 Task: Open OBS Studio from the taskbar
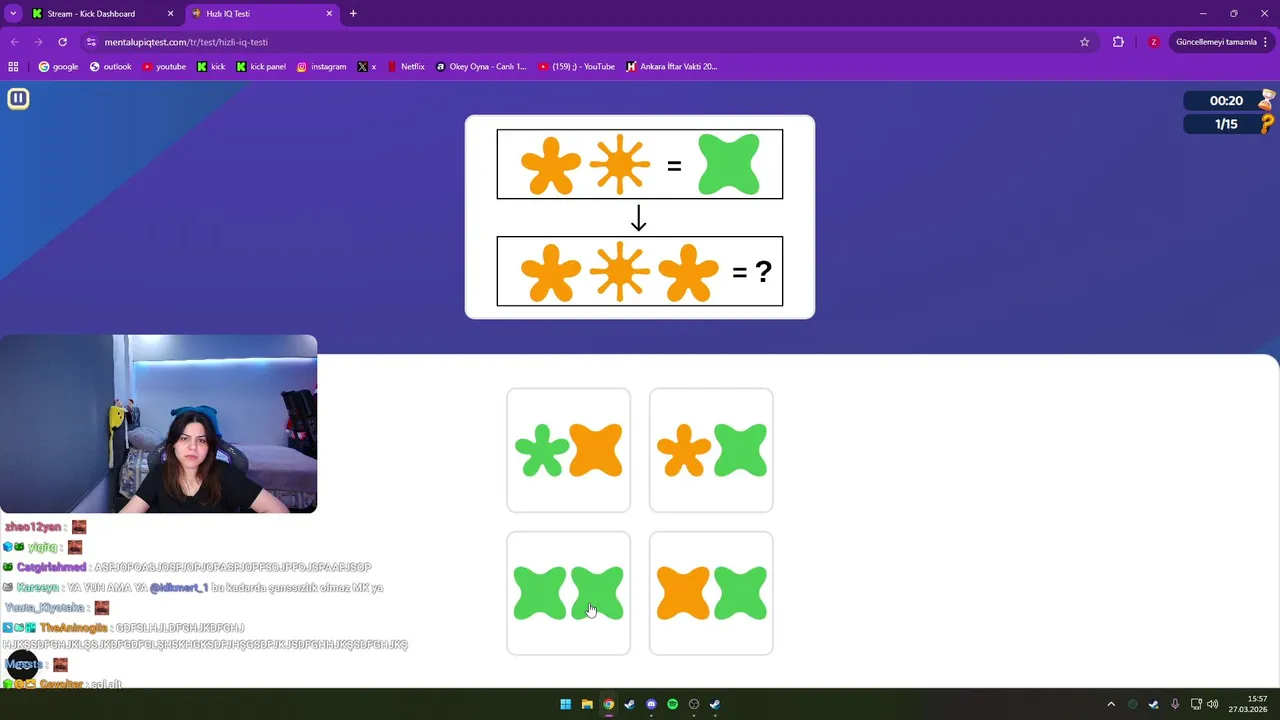point(694,704)
